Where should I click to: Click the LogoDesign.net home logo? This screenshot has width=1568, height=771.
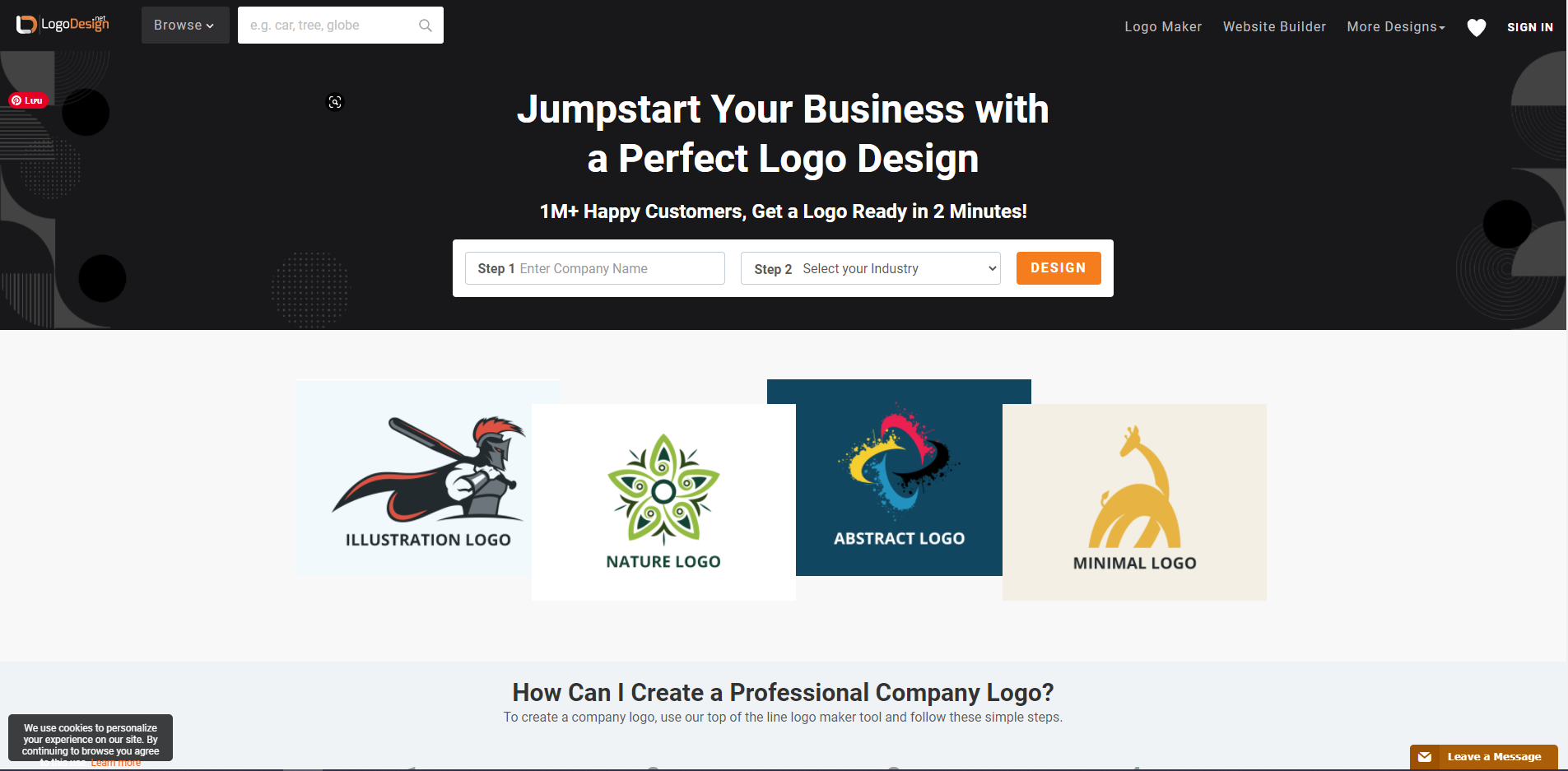click(x=63, y=25)
